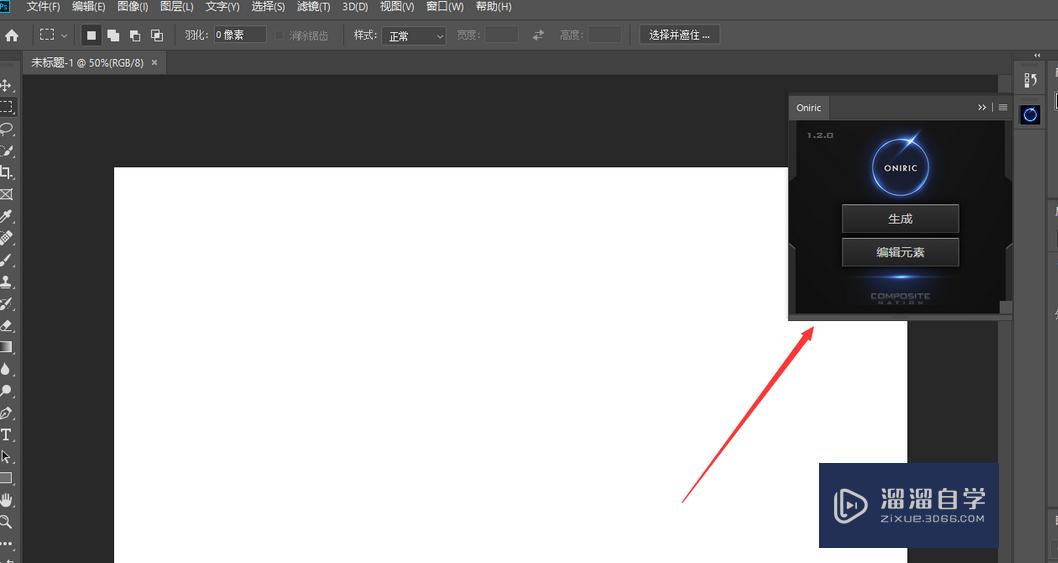The width and height of the screenshot is (1058, 563).
Task: Select the Crop tool
Action: [x=6, y=172]
